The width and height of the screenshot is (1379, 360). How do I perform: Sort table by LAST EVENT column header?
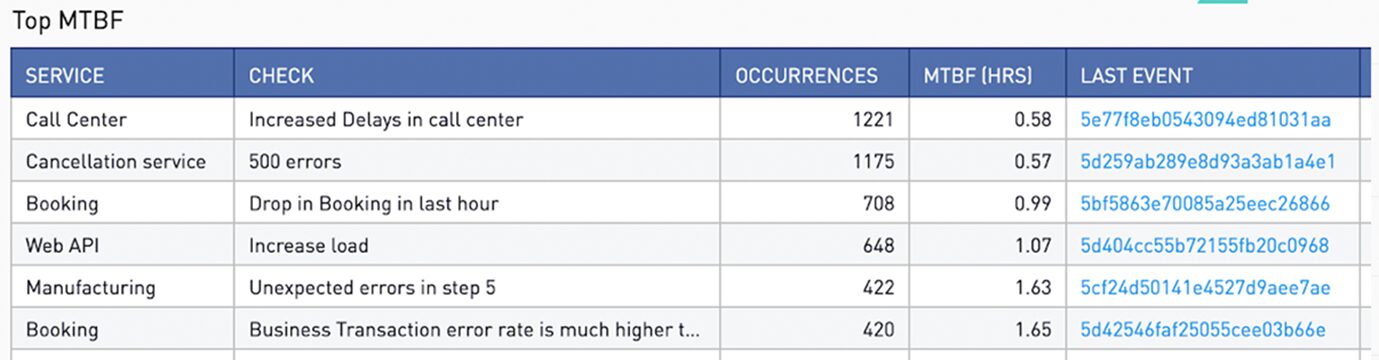1136,76
